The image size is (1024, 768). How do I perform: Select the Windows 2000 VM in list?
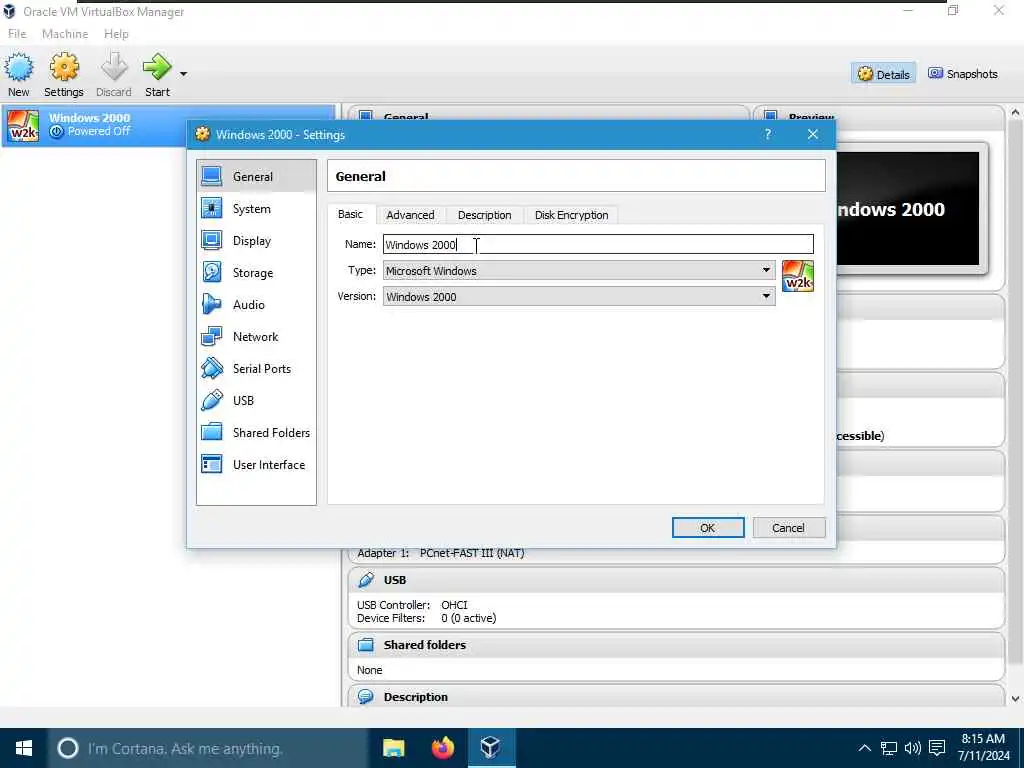168,125
